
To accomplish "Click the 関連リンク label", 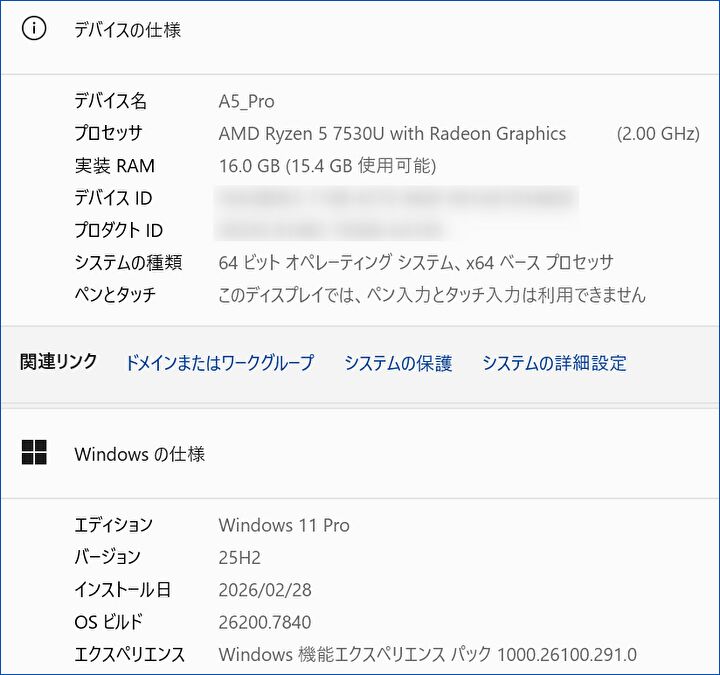I will click(x=59, y=362).
